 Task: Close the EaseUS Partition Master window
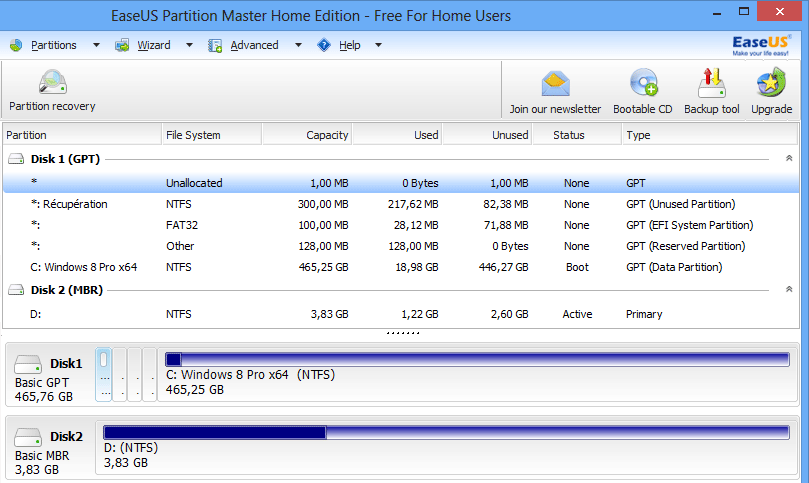780,11
